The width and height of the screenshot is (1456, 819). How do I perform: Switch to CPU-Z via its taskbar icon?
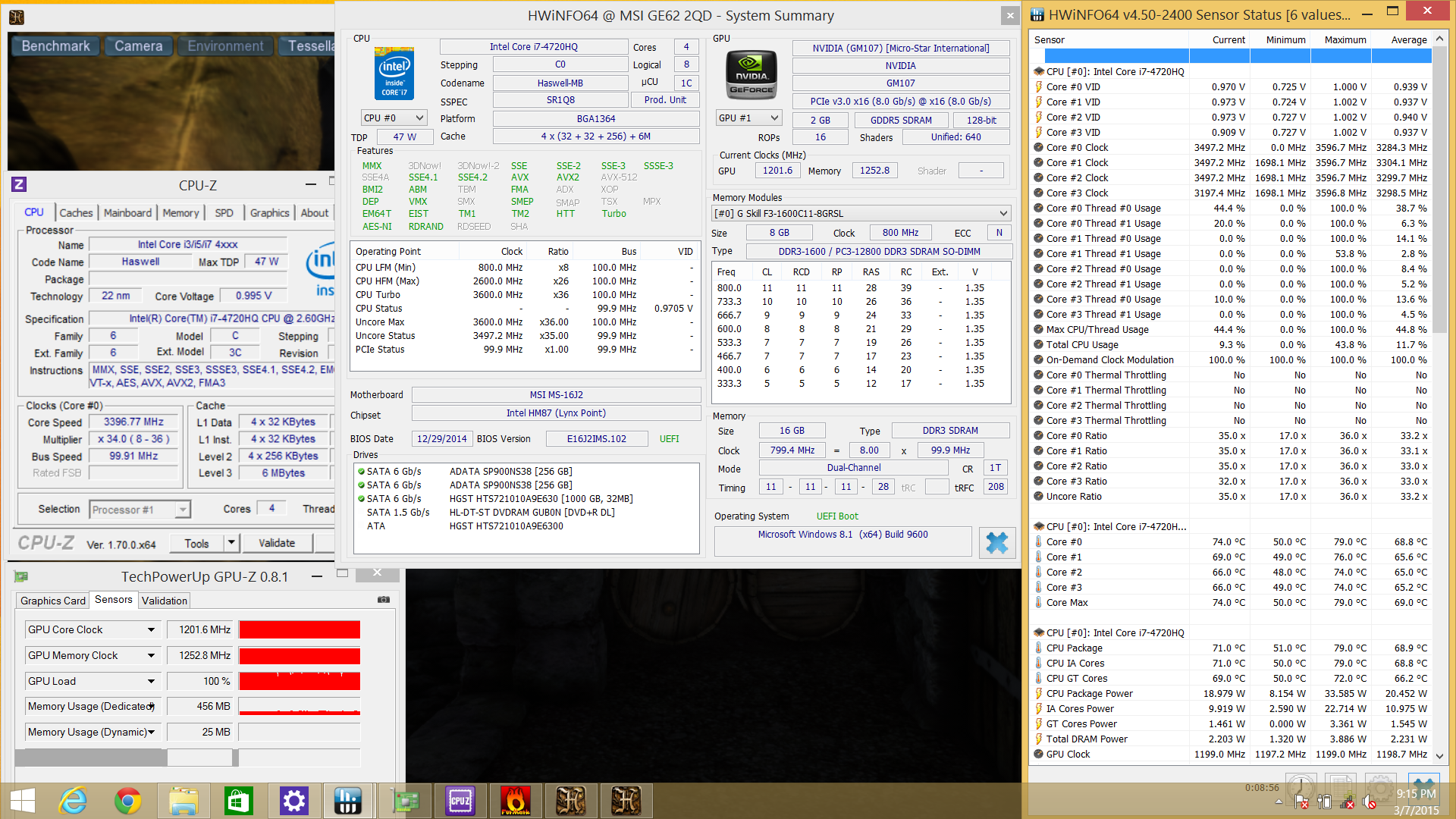pos(460,801)
